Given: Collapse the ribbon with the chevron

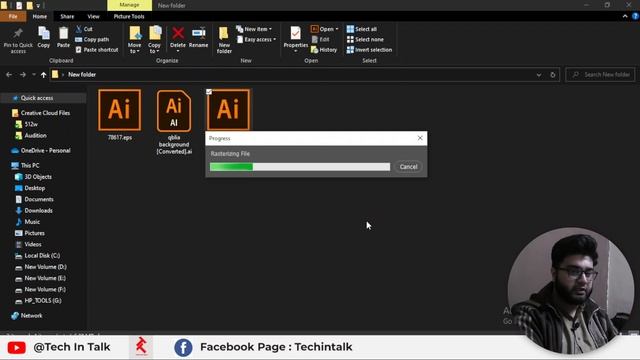Looking at the screenshot, I should click(625, 16).
